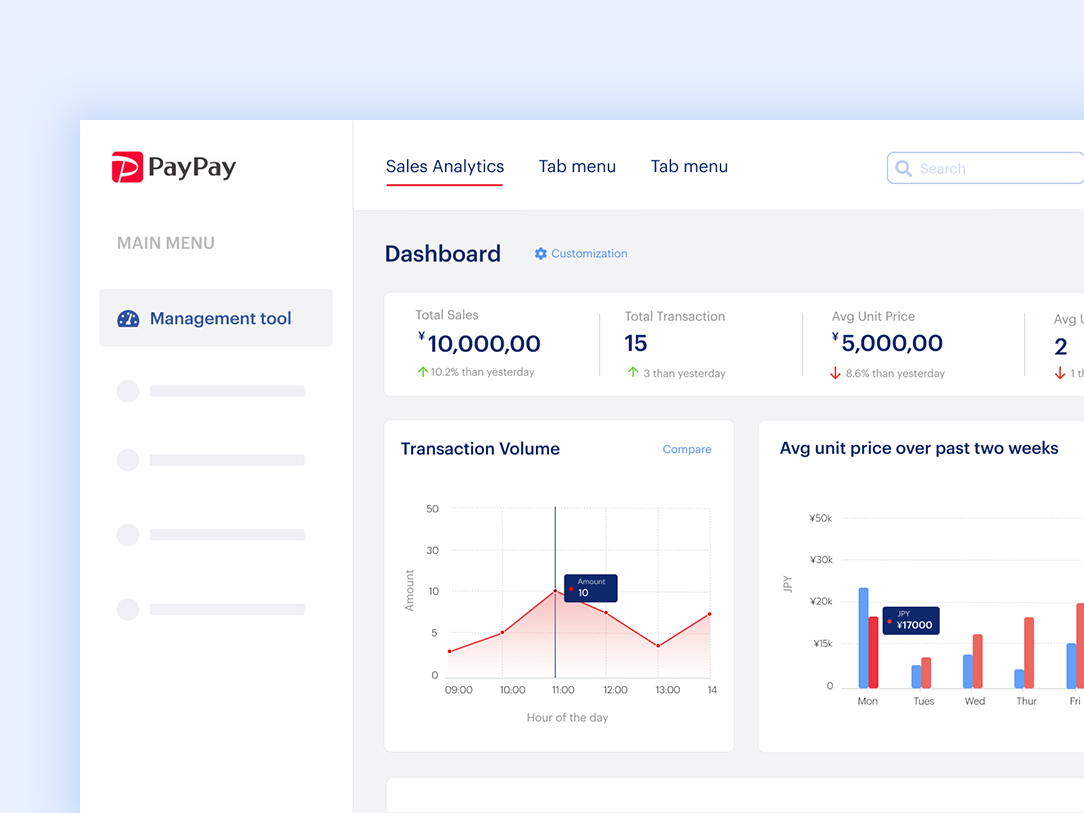Click the Compare link on Transaction Volume
This screenshot has width=1084, height=813.
687,449
